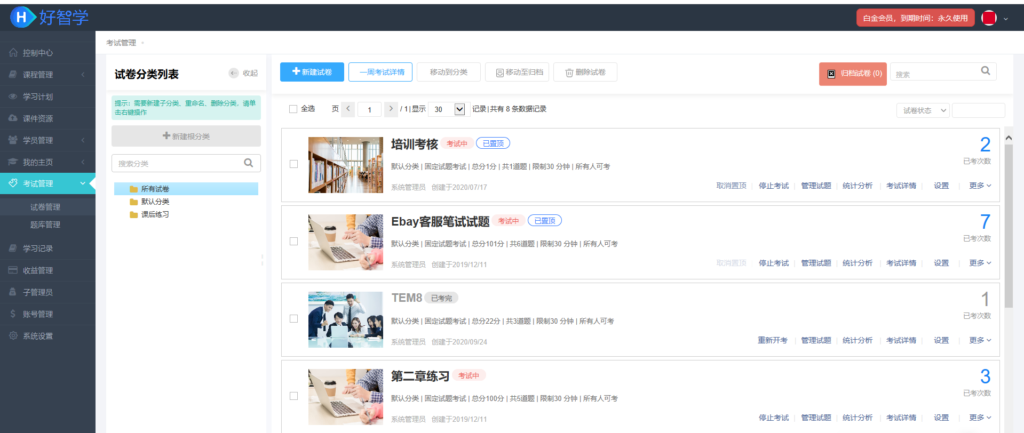
Task: Click the top search magnifier icon
Action: (985, 71)
